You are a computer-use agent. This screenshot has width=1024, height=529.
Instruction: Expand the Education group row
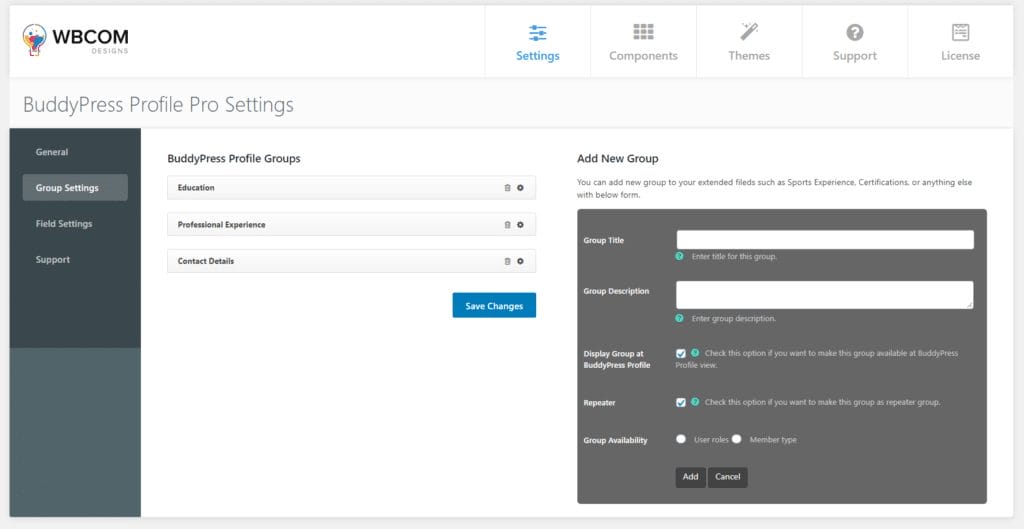coord(330,188)
